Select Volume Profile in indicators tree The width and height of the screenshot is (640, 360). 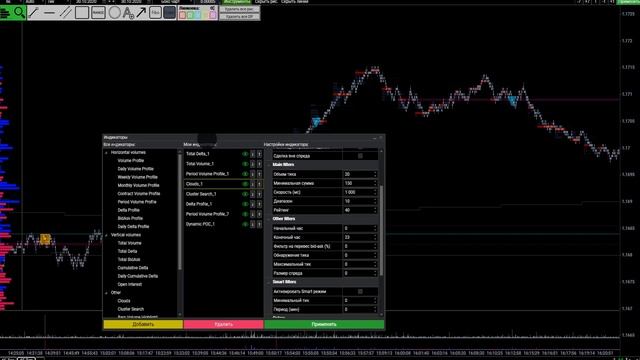coord(131,161)
